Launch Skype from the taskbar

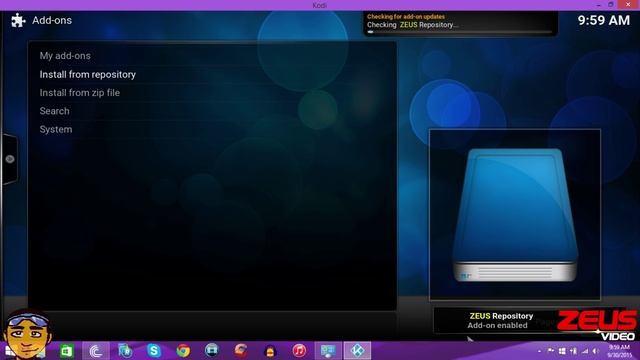(x=154, y=351)
